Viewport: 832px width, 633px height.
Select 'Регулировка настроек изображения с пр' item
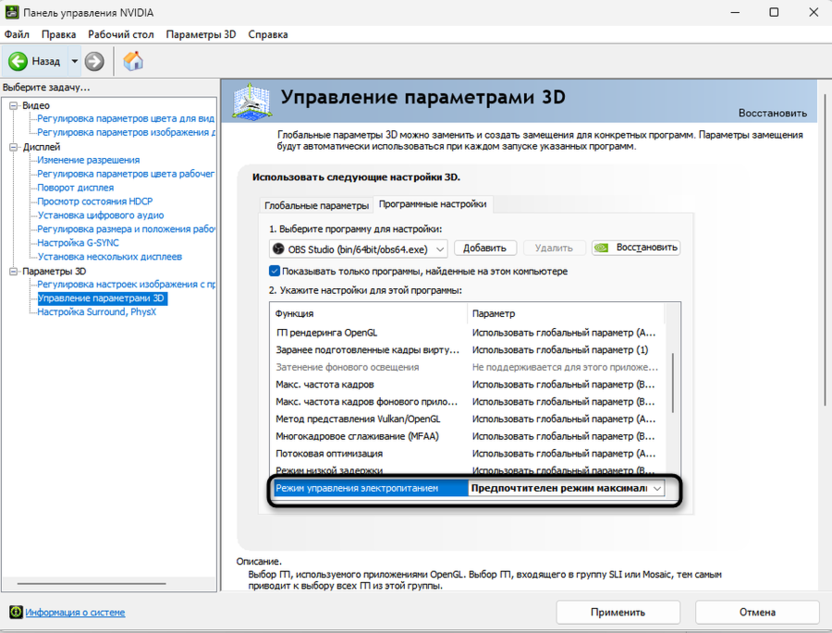click(x=126, y=284)
